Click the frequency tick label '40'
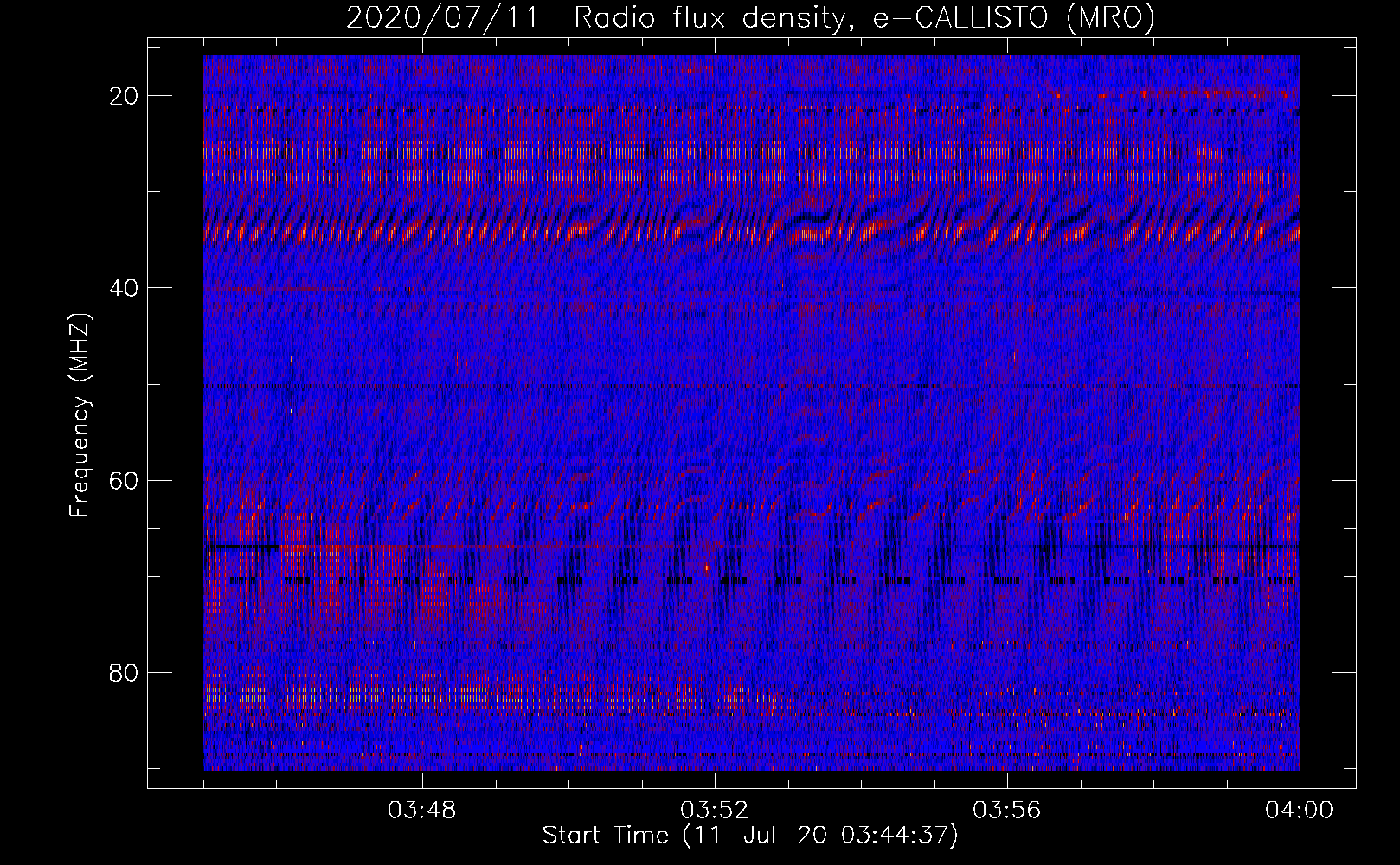The width and height of the screenshot is (1400, 865). point(124,288)
